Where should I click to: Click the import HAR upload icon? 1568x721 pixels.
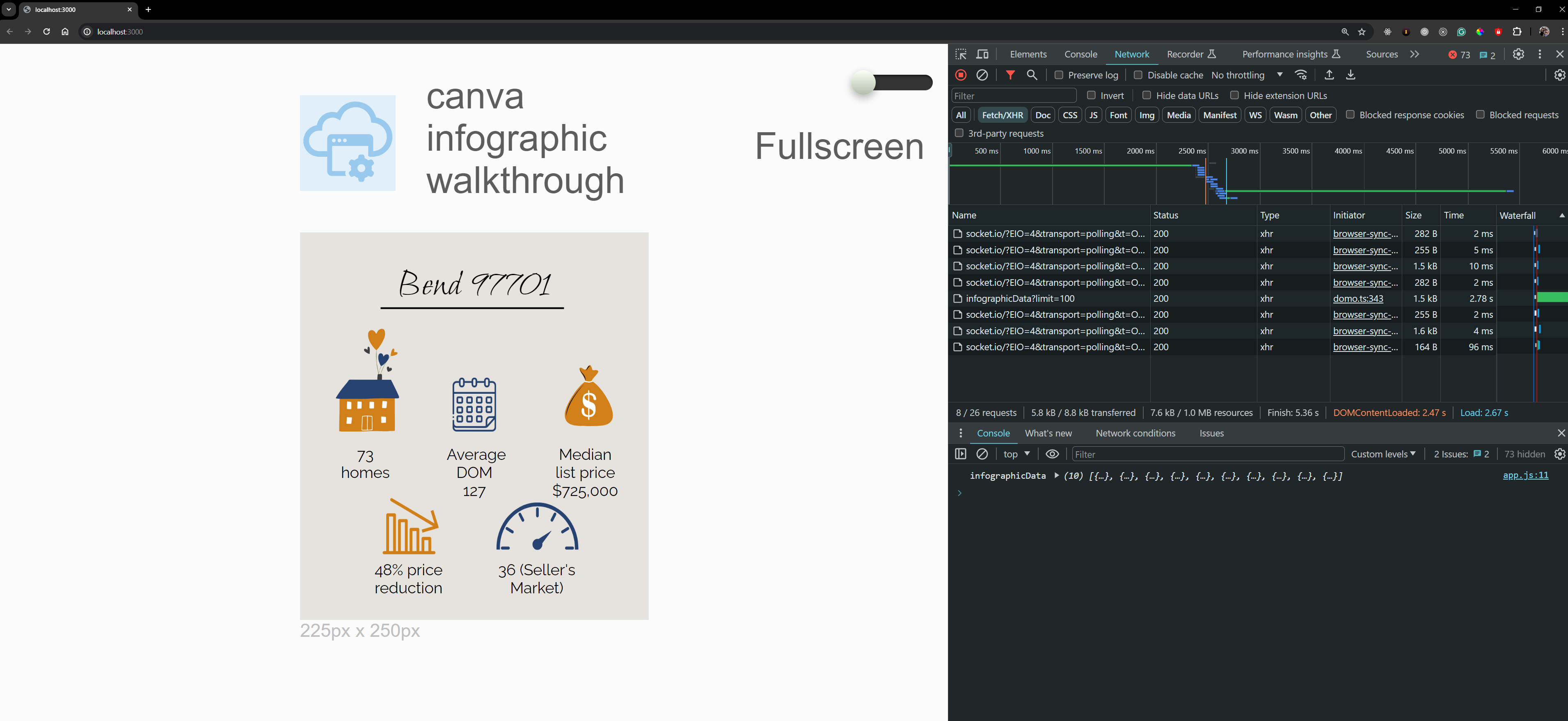1329,75
